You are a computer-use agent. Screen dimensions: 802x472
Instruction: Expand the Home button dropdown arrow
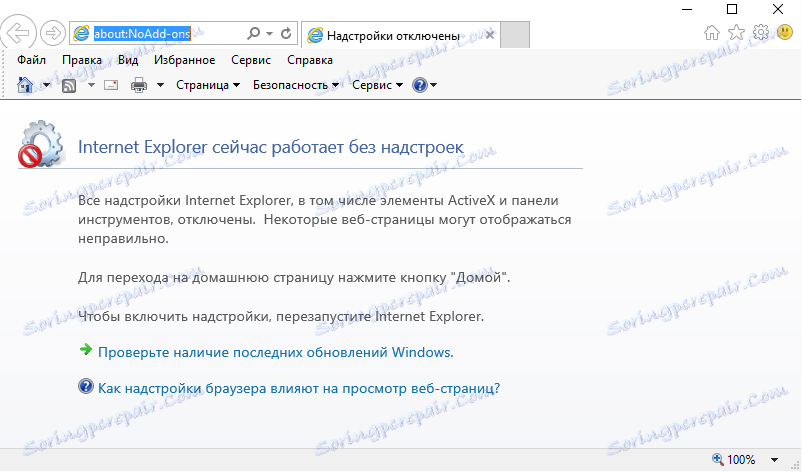coord(46,85)
